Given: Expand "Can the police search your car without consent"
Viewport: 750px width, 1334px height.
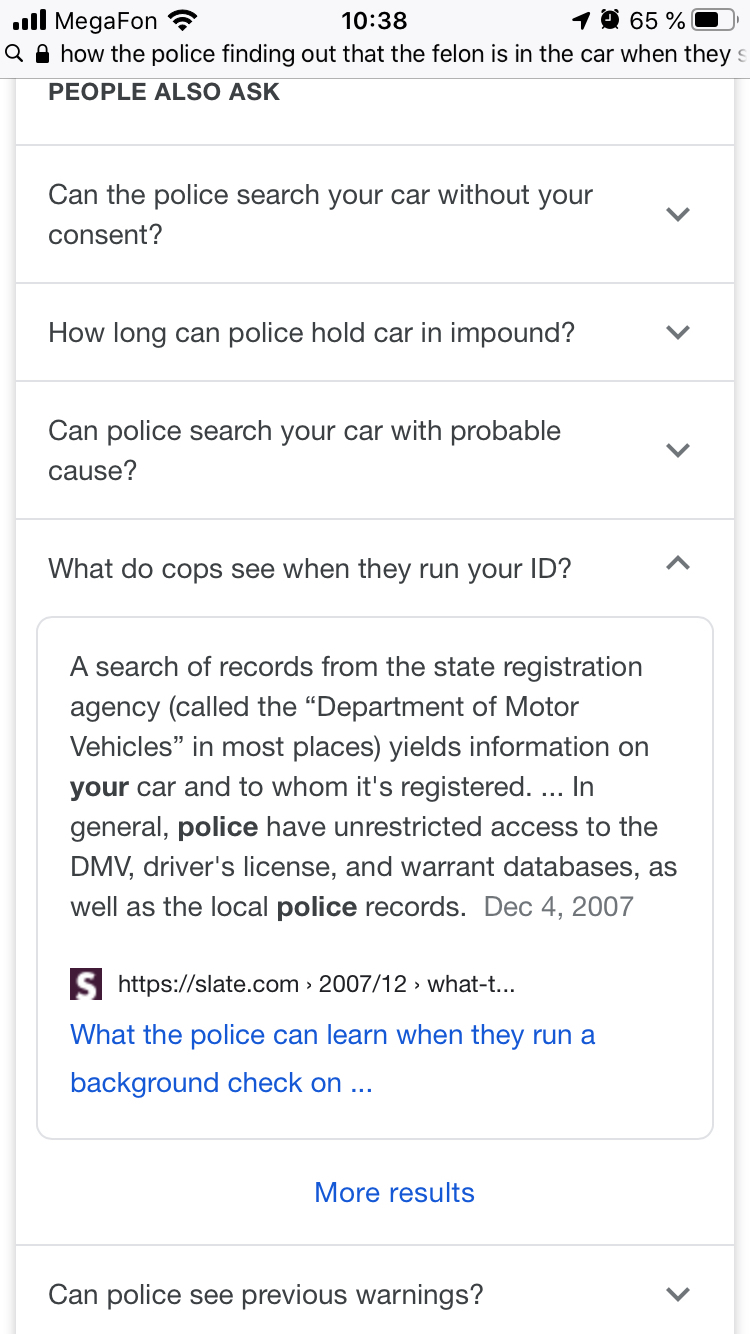Looking at the screenshot, I should [x=677, y=214].
